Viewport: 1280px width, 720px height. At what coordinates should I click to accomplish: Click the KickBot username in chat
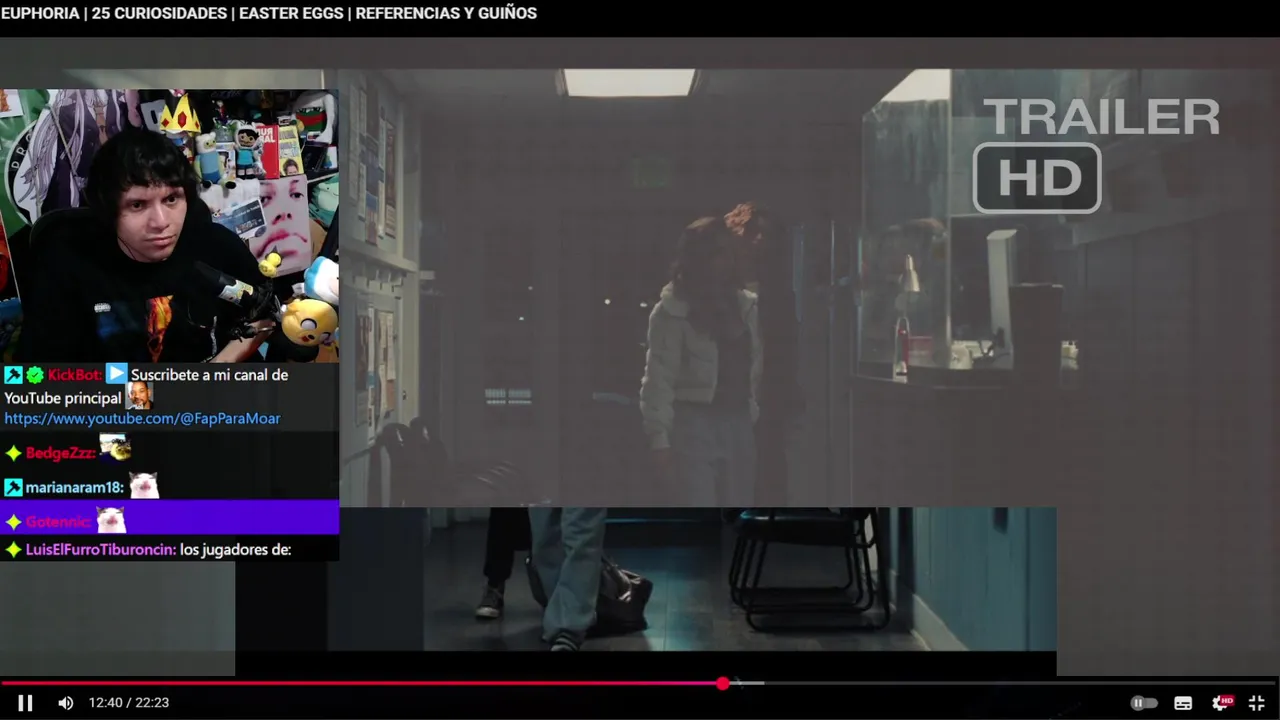point(75,375)
